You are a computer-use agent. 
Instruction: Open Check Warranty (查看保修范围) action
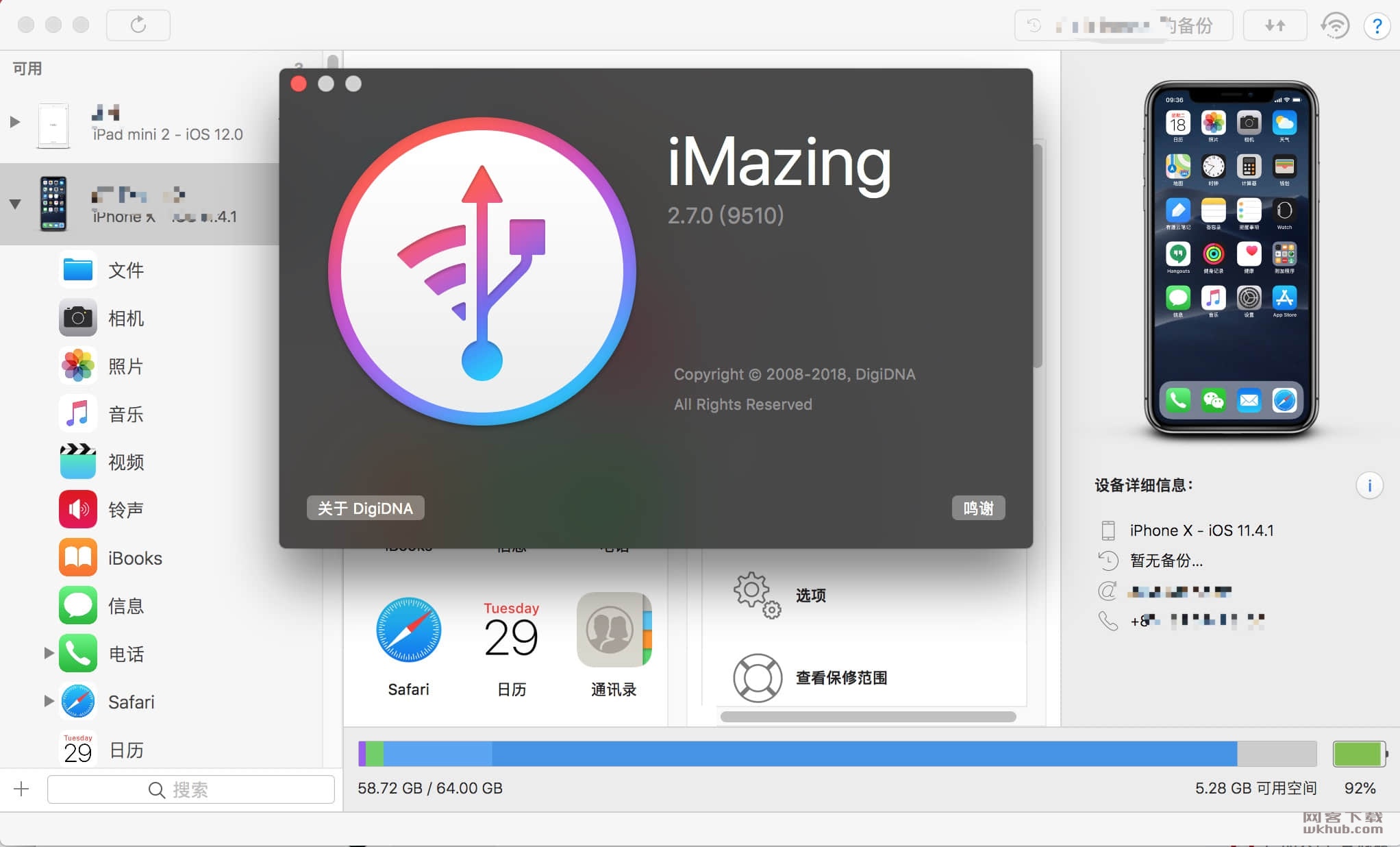(810, 677)
